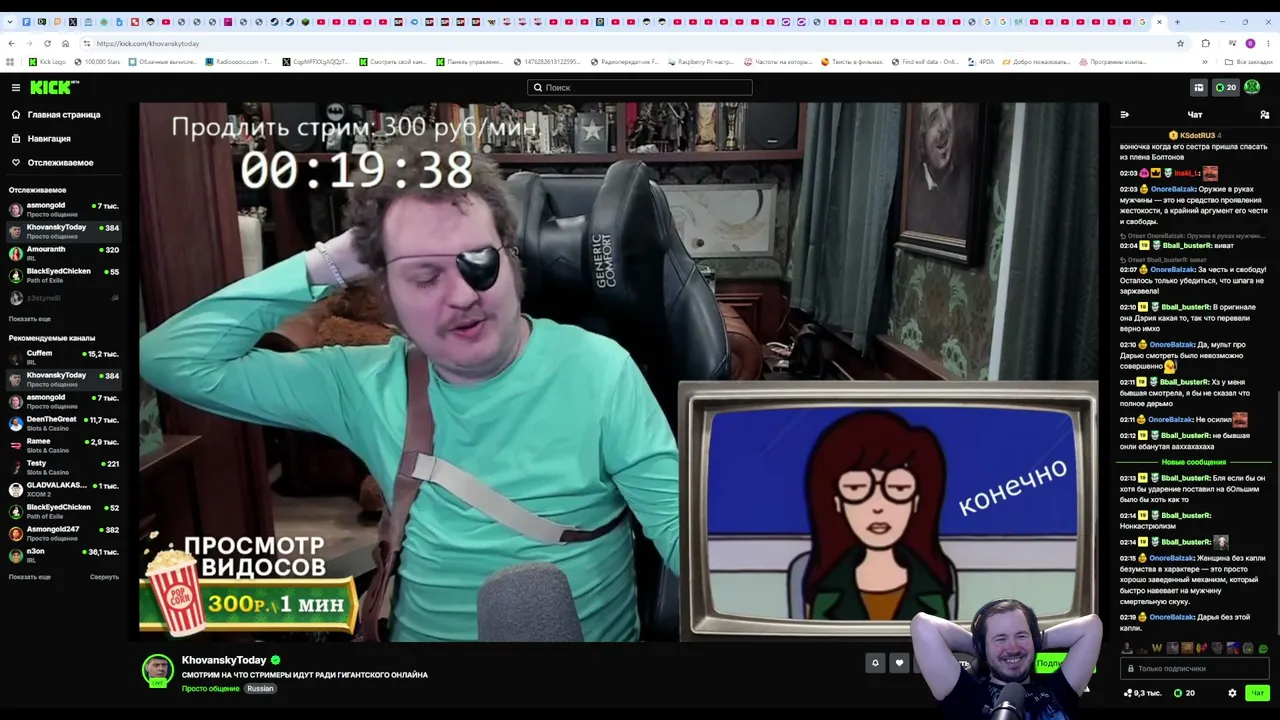Open Radiooooo.com bookmark
The height and width of the screenshot is (720, 1280).
[x=238, y=62]
